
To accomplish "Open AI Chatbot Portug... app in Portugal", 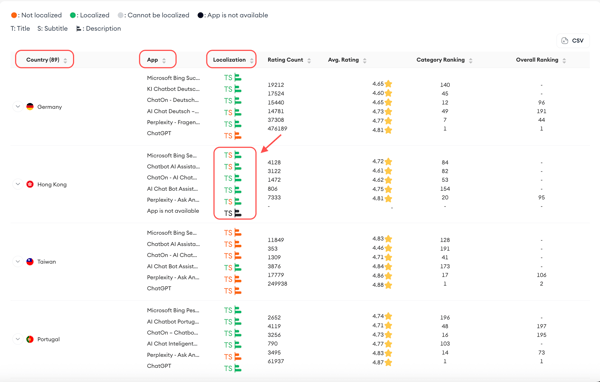I will (173, 322).
